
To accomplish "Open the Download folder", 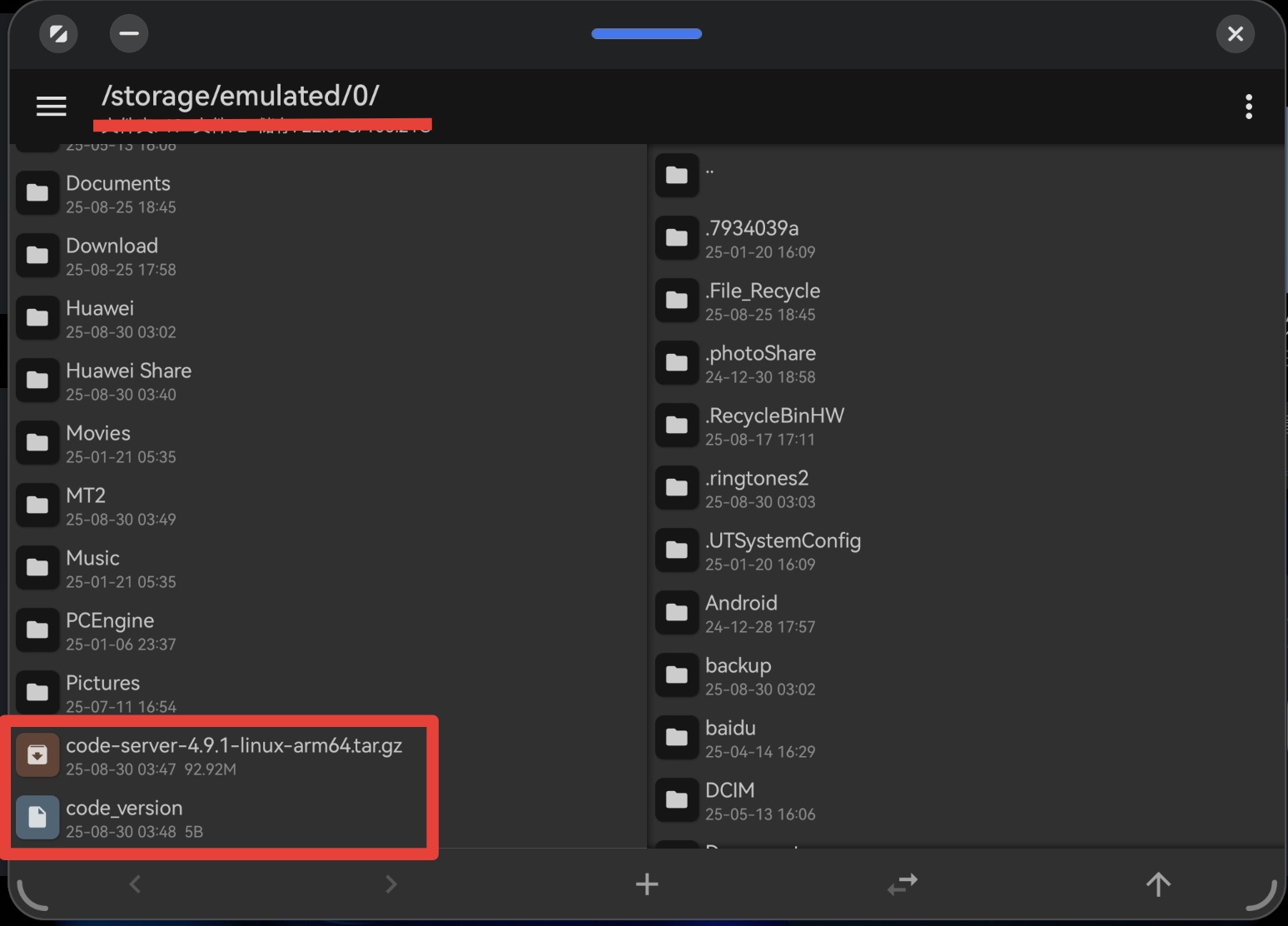I will 328,256.
